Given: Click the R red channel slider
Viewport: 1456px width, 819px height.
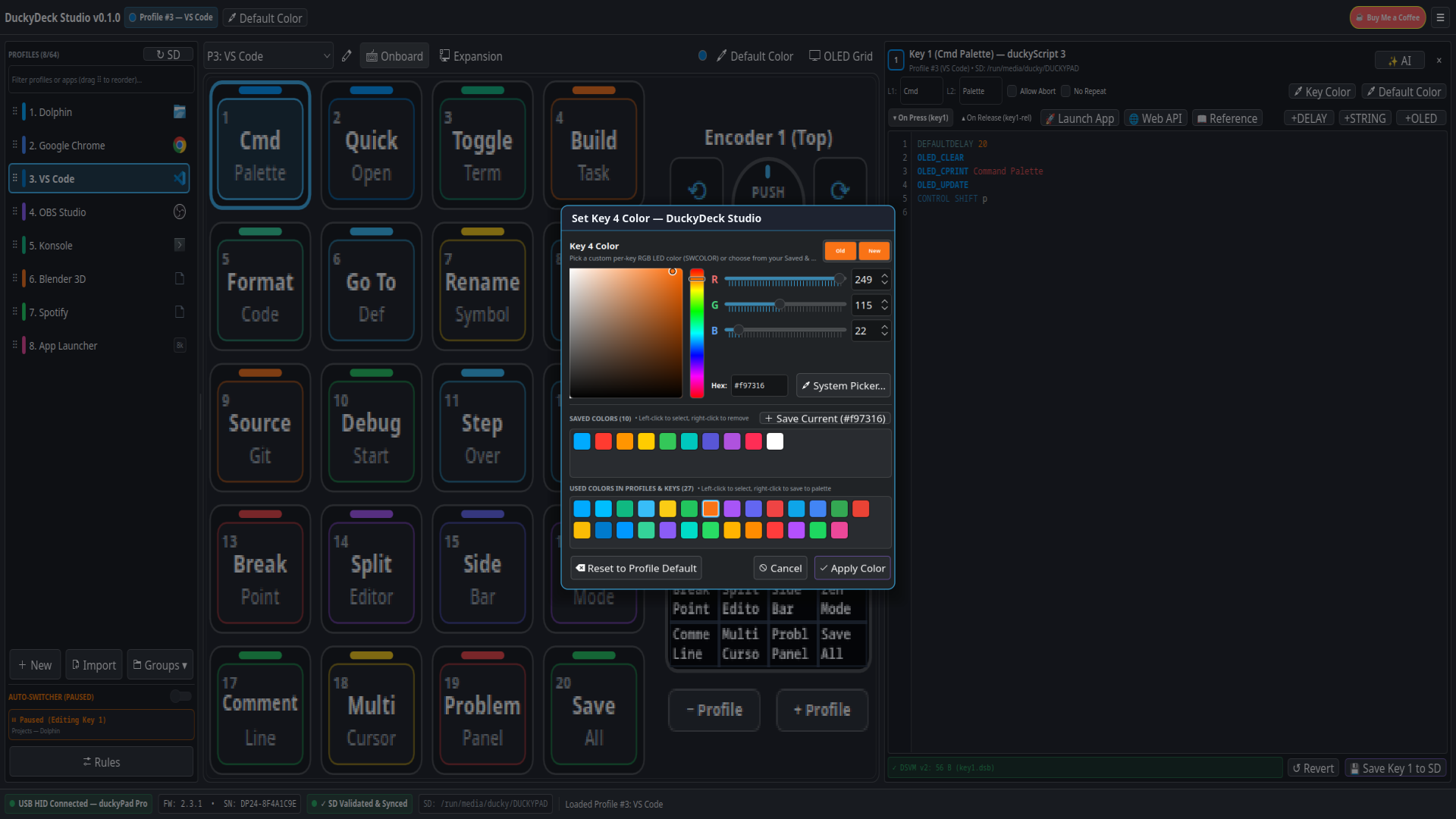Looking at the screenshot, I should pos(785,280).
